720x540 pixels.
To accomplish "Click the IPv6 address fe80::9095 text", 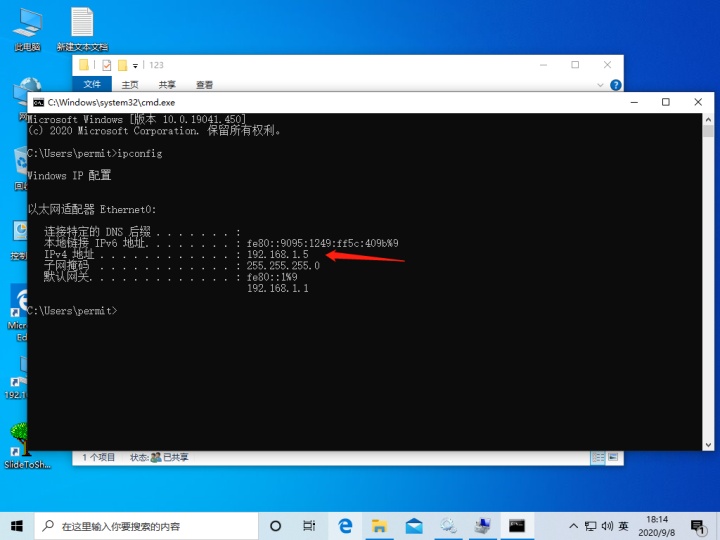I will pyautogui.click(x=322, y=243).
